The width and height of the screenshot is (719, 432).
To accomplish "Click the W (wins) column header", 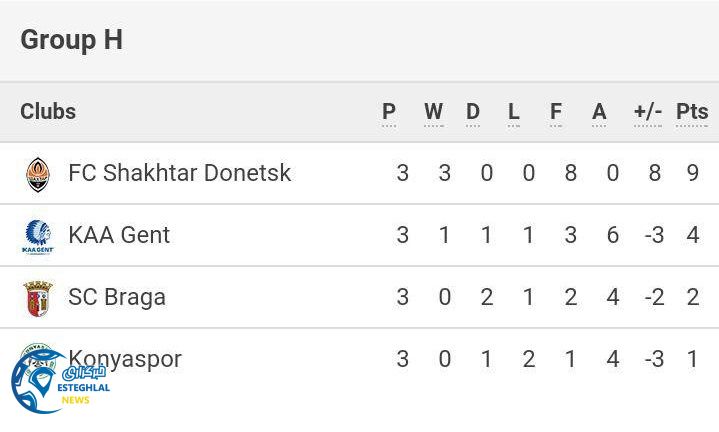I will (x=433, y=112).
